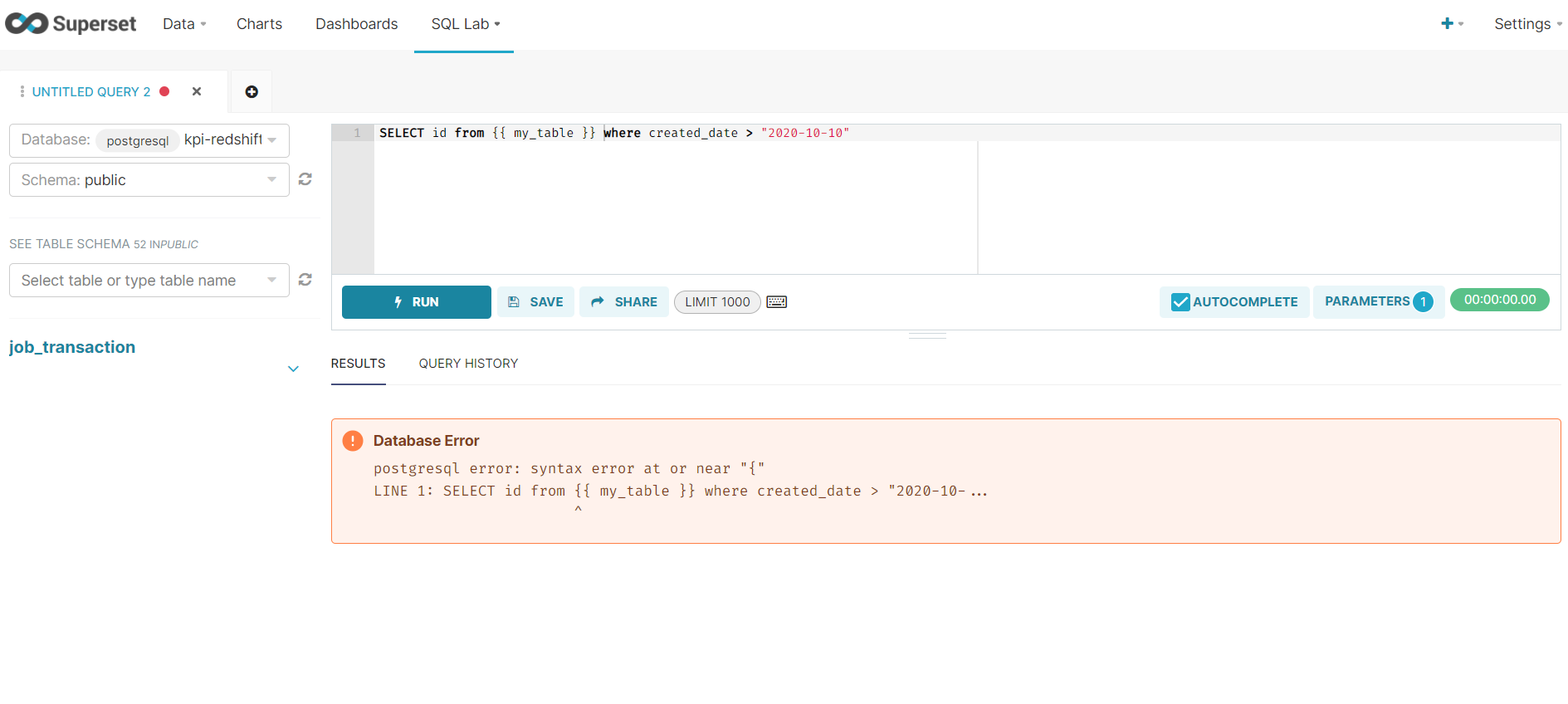Click into the SQL editor line
The width and height of the screenshot is (1568, 704).
(967, 133)
